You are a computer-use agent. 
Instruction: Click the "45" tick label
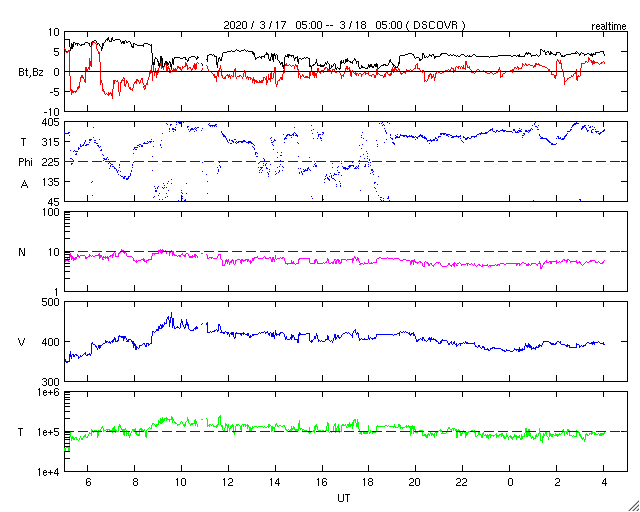pos(55,202)
